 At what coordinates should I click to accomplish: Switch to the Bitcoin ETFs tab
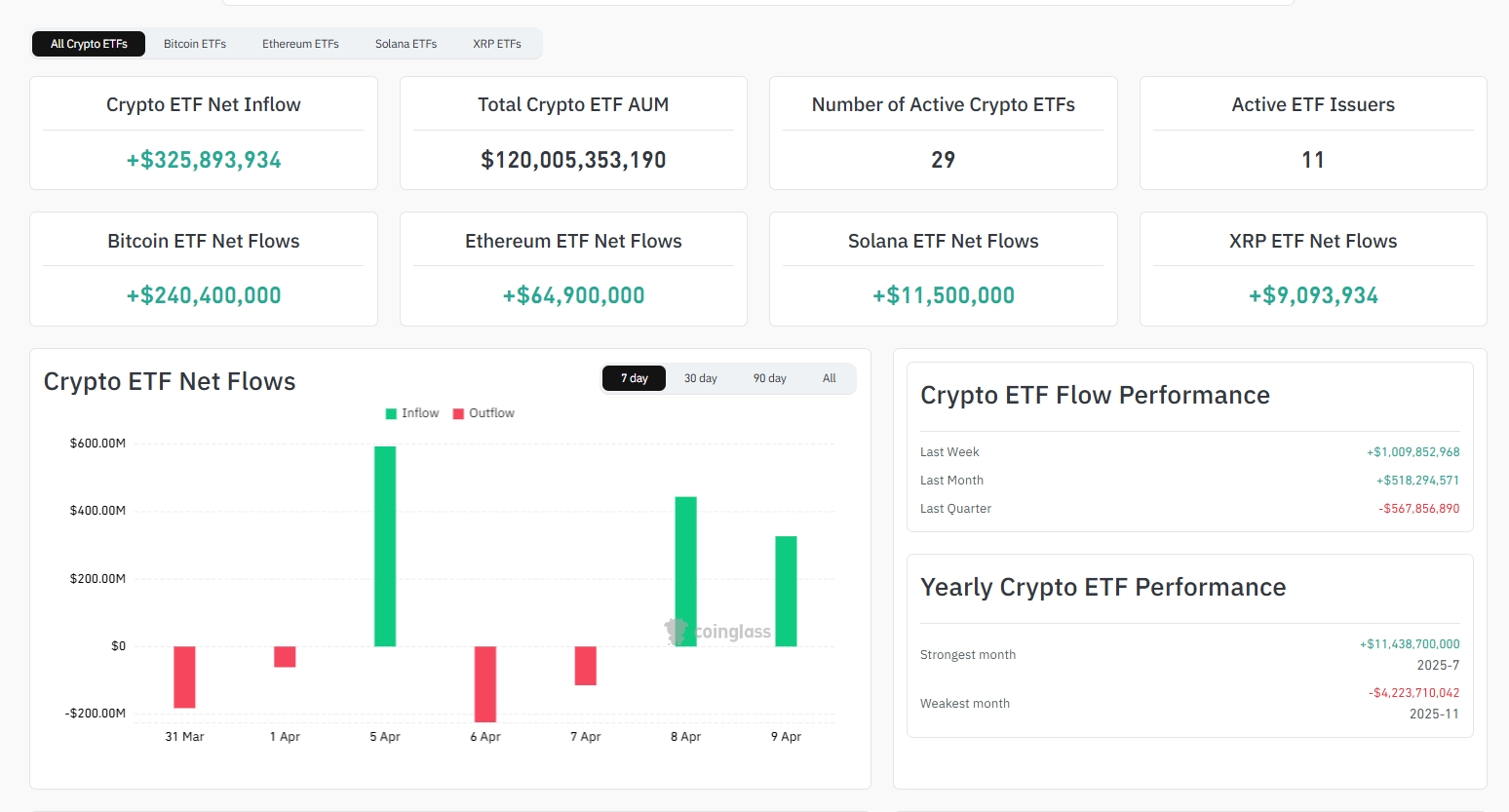(x=194, y=43)
